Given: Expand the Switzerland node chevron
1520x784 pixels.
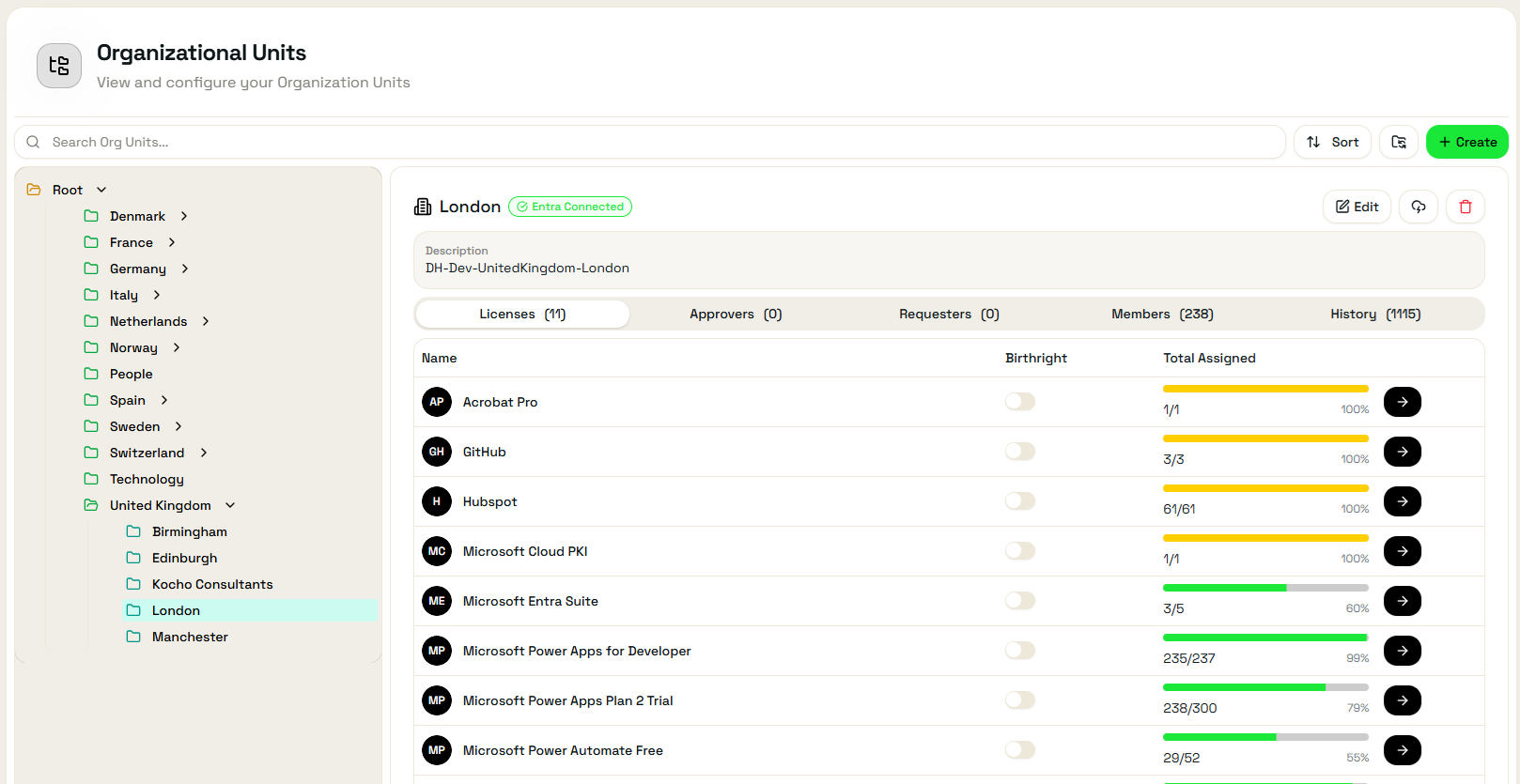Looking at the screenshot, I should pyautogui.click(x=204, y=453).
